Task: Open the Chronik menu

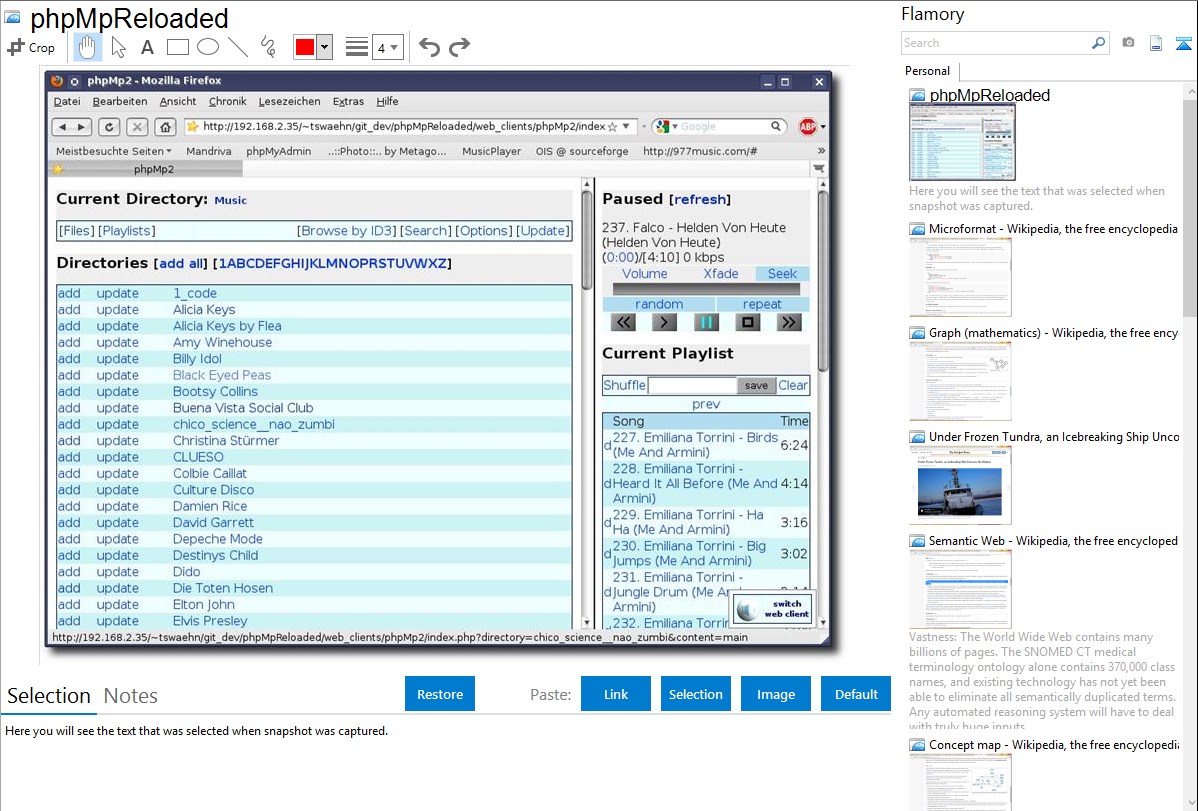Action: click(x=228, y=101)
